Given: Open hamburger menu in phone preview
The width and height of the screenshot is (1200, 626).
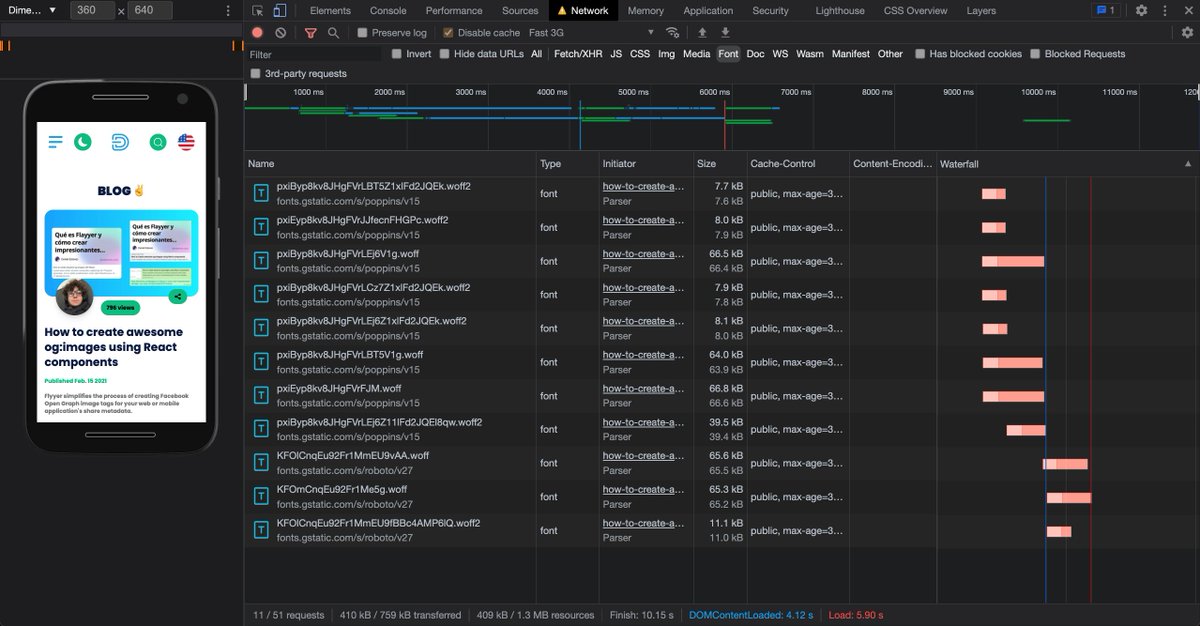Looking at the screenshot, I should click(x=55, y=142).
